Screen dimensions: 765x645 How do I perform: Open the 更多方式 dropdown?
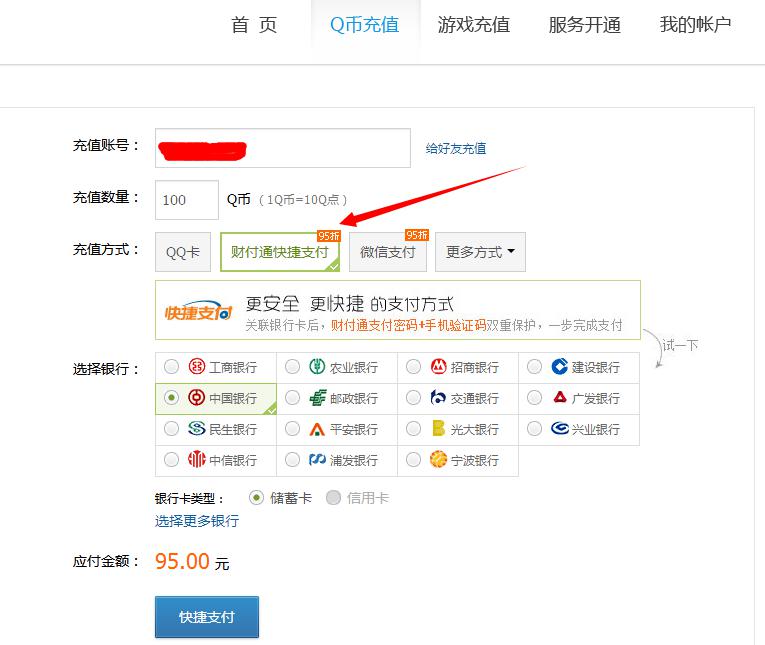[x=480, y=252]
